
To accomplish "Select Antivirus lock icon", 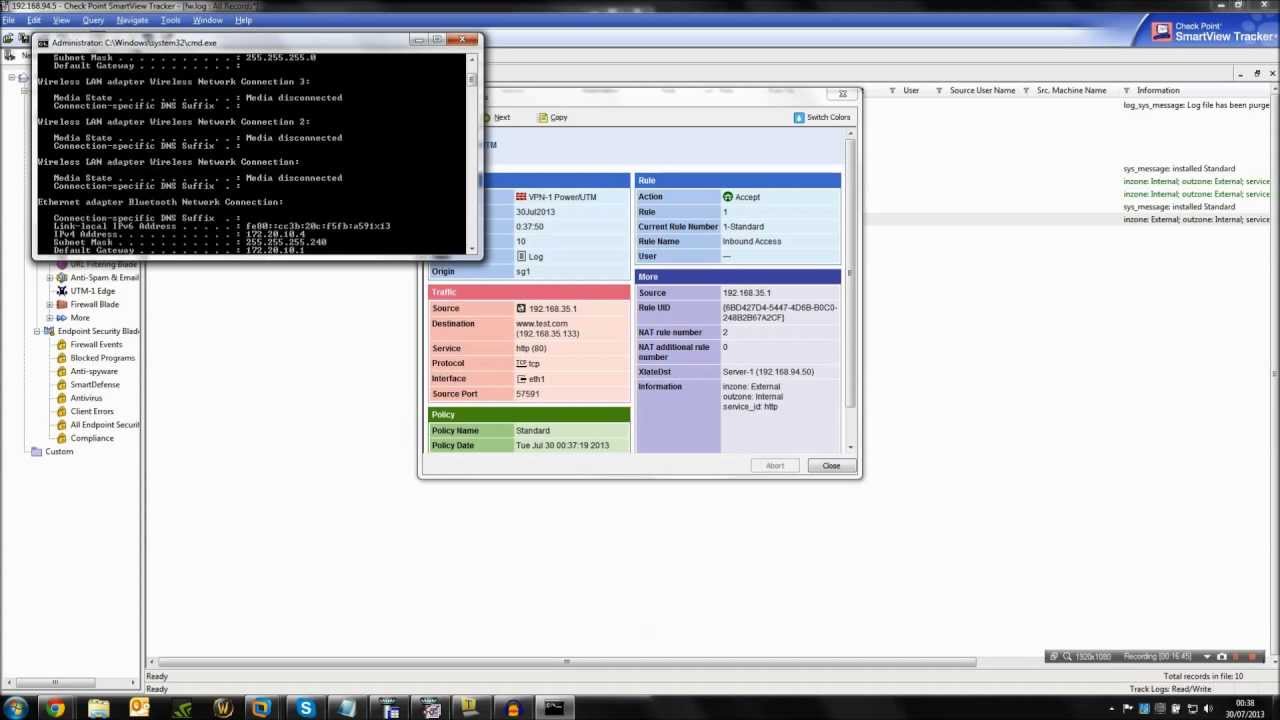I will pos(62,398).
